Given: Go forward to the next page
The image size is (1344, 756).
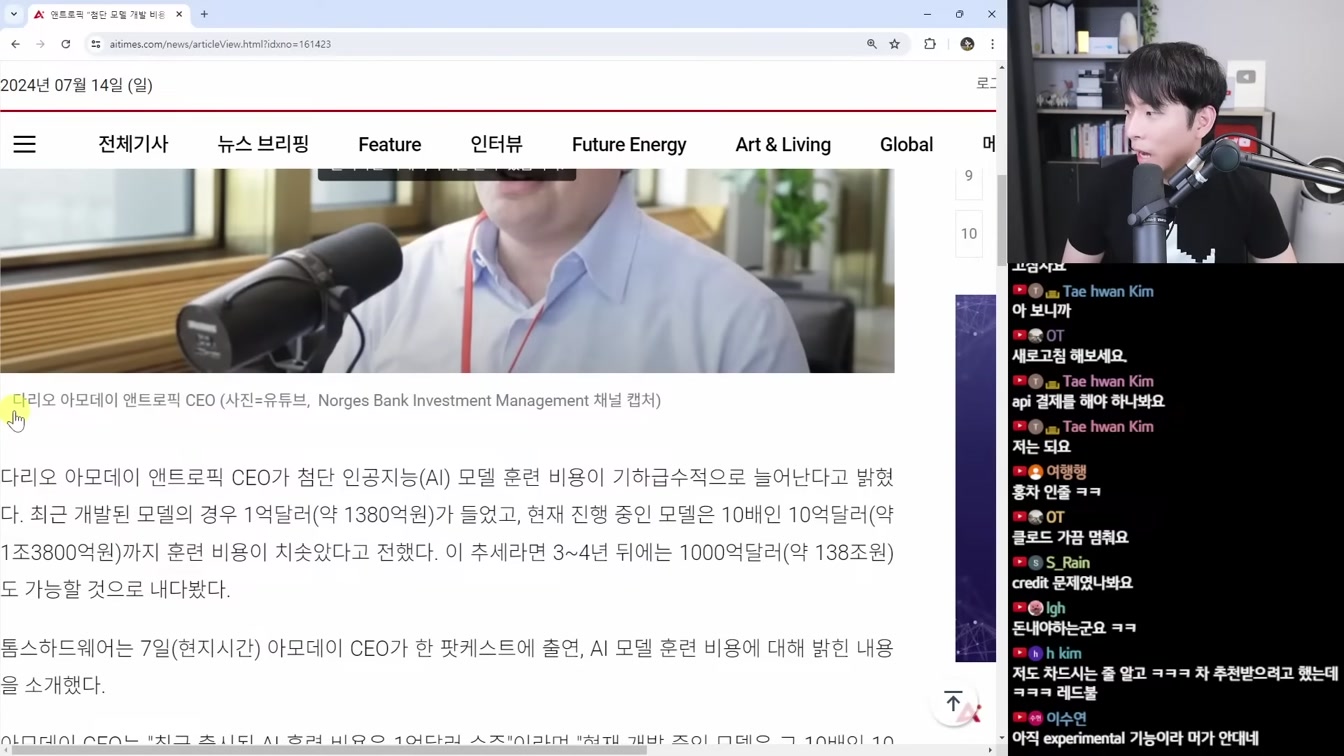Looking at the screenshot, I should tap(40, 44).
